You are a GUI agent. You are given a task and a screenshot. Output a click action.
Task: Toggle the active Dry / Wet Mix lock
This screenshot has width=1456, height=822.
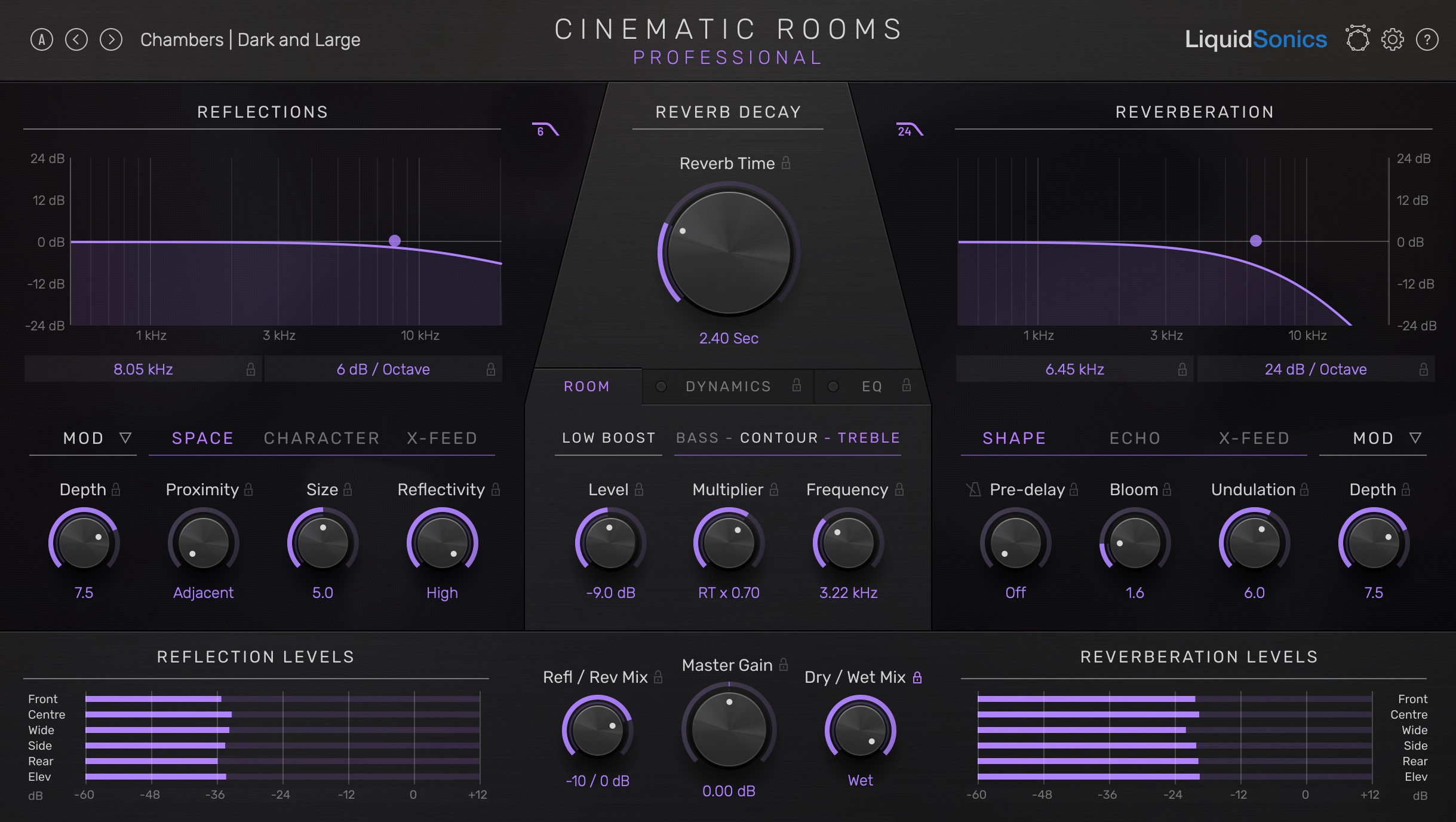click(x=917, y=677)
